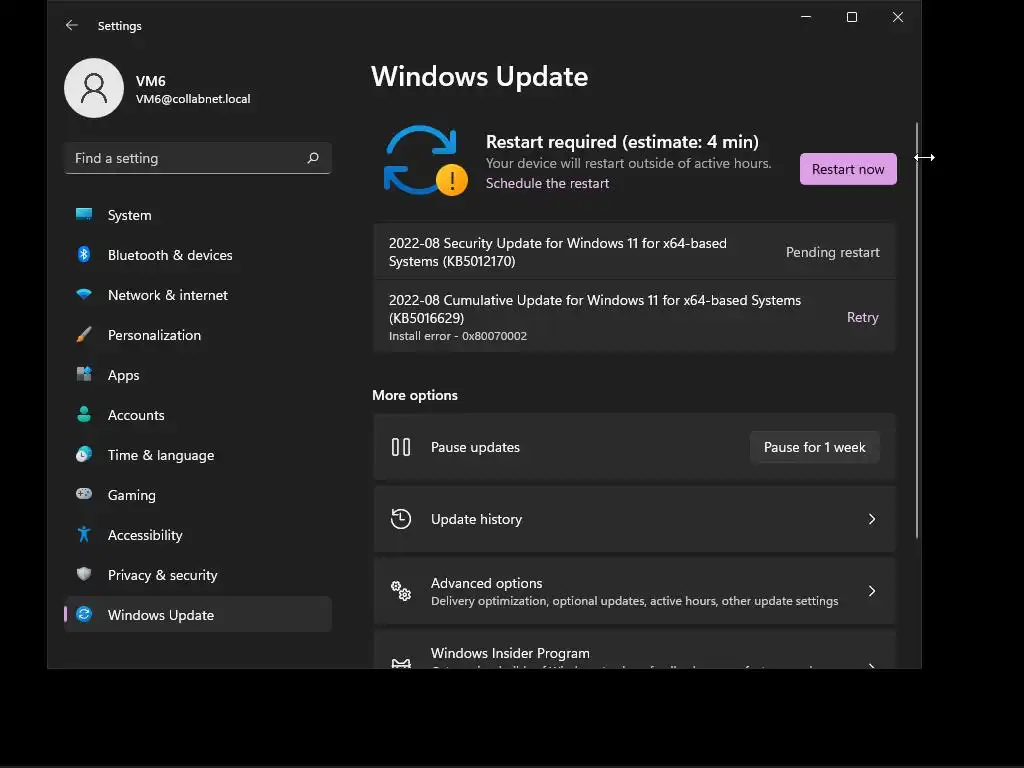Open Time & language settings

[198, 455]
